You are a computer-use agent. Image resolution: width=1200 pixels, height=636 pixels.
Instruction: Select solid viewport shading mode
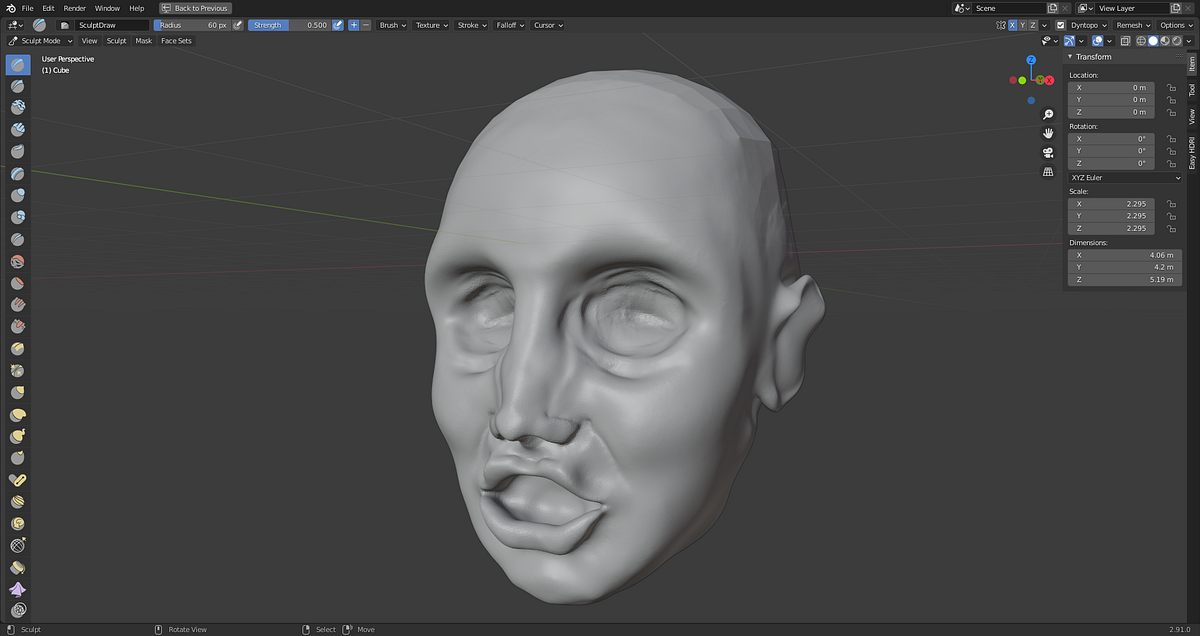tap(1153, 41)
